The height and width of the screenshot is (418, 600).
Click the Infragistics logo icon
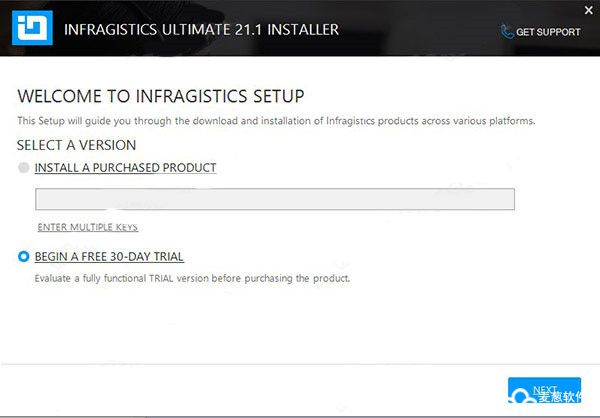[32, 28]
